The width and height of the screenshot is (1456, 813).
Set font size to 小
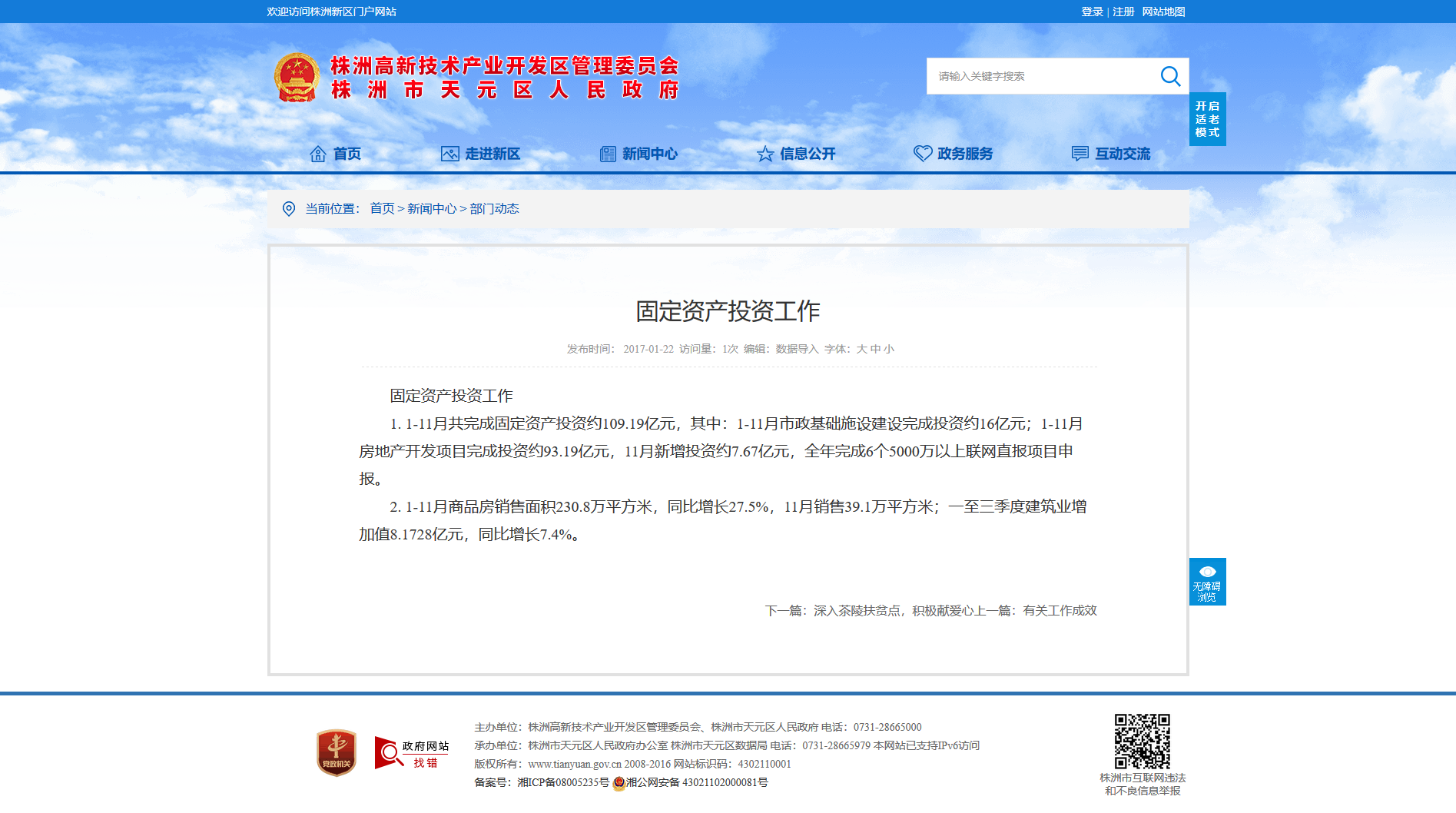[x=889, y=349]
